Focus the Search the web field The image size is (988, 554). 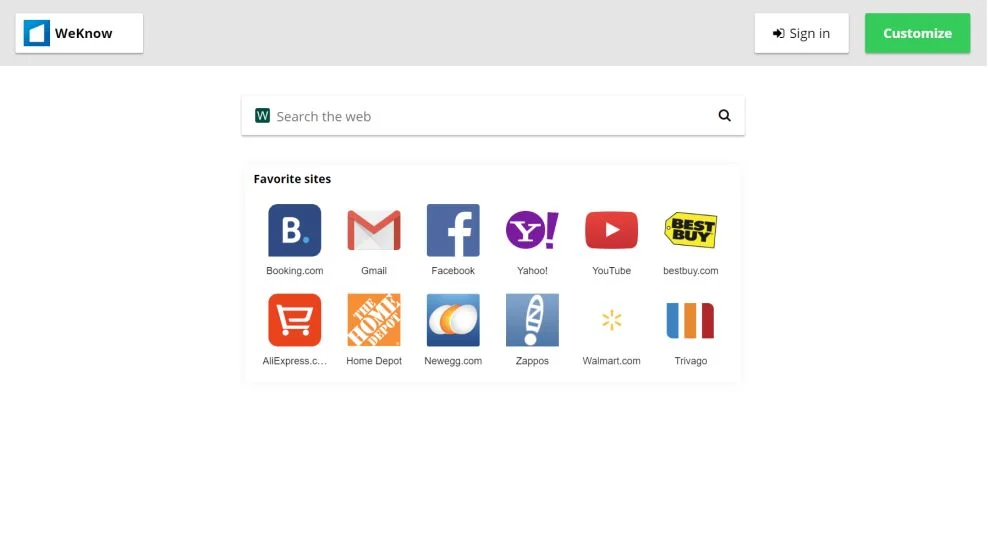[x=493, y=116]
